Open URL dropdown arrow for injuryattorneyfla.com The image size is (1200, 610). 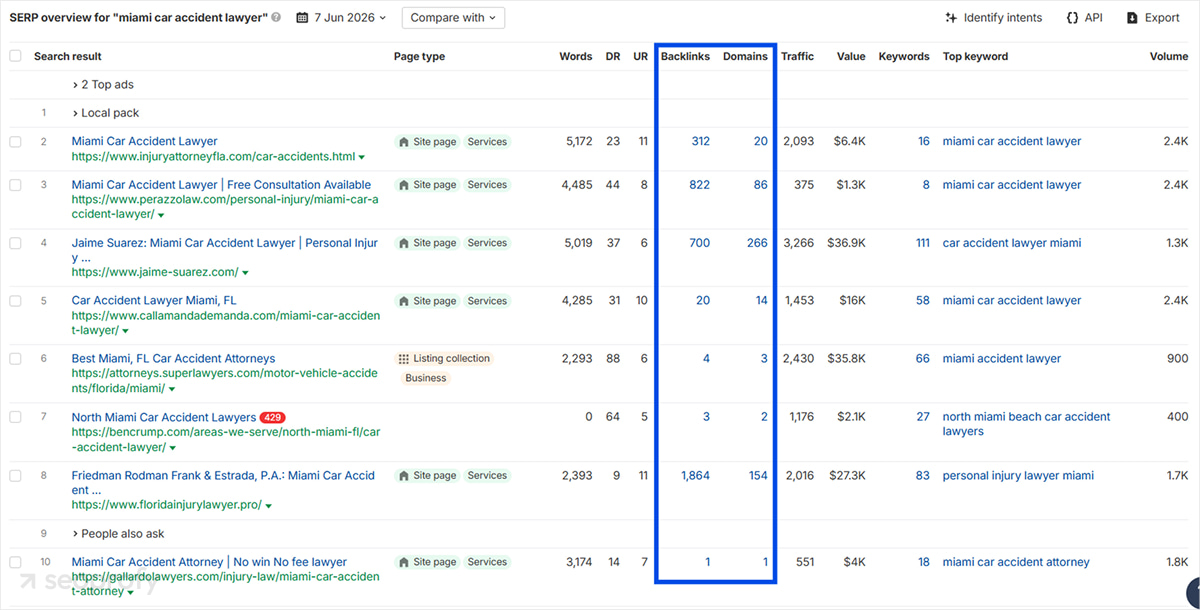[x=362, y=157]
